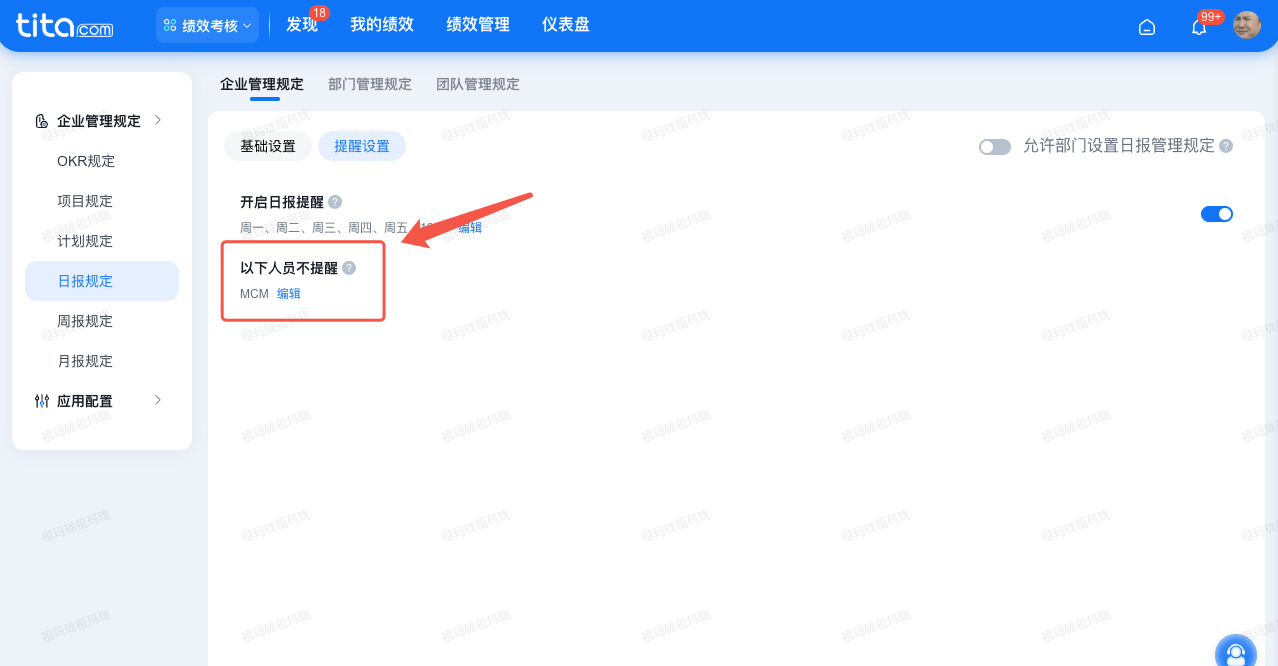Click 编辑 next to MCM
Viewport: 1278px width, 666px height.
pos(288,293)
